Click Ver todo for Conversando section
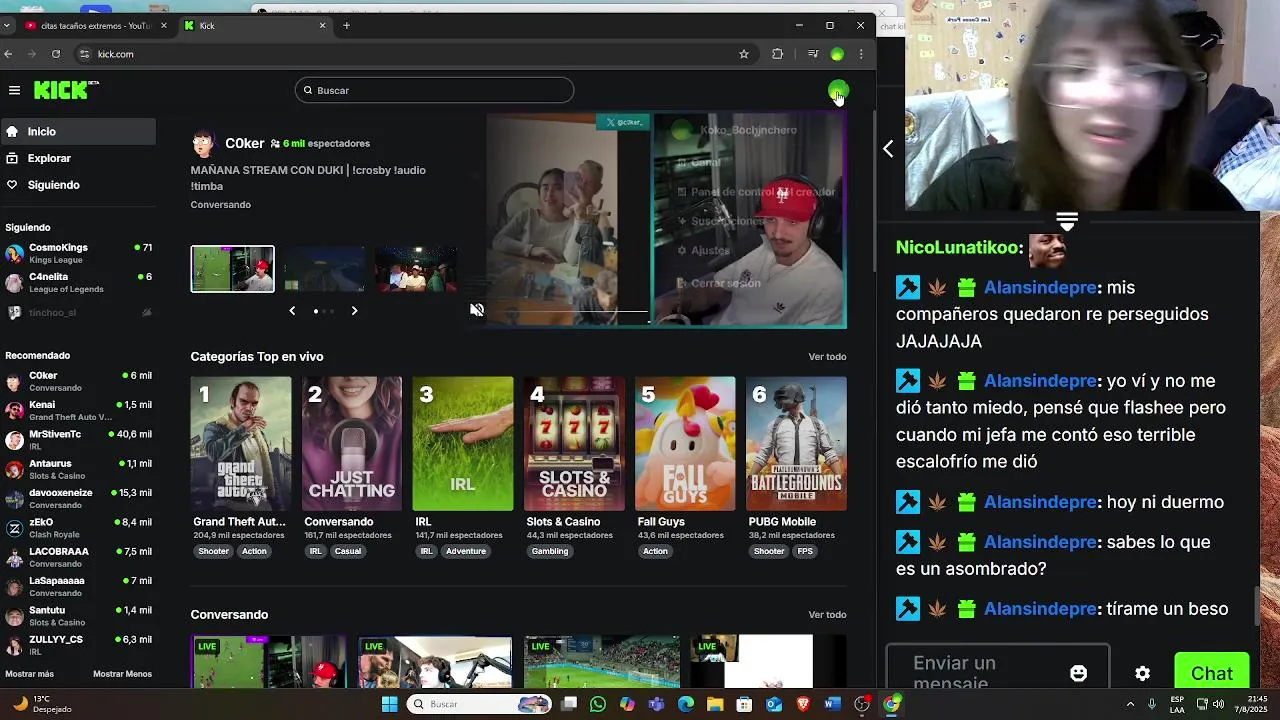 pyautogui.click(x=827, y=615)
